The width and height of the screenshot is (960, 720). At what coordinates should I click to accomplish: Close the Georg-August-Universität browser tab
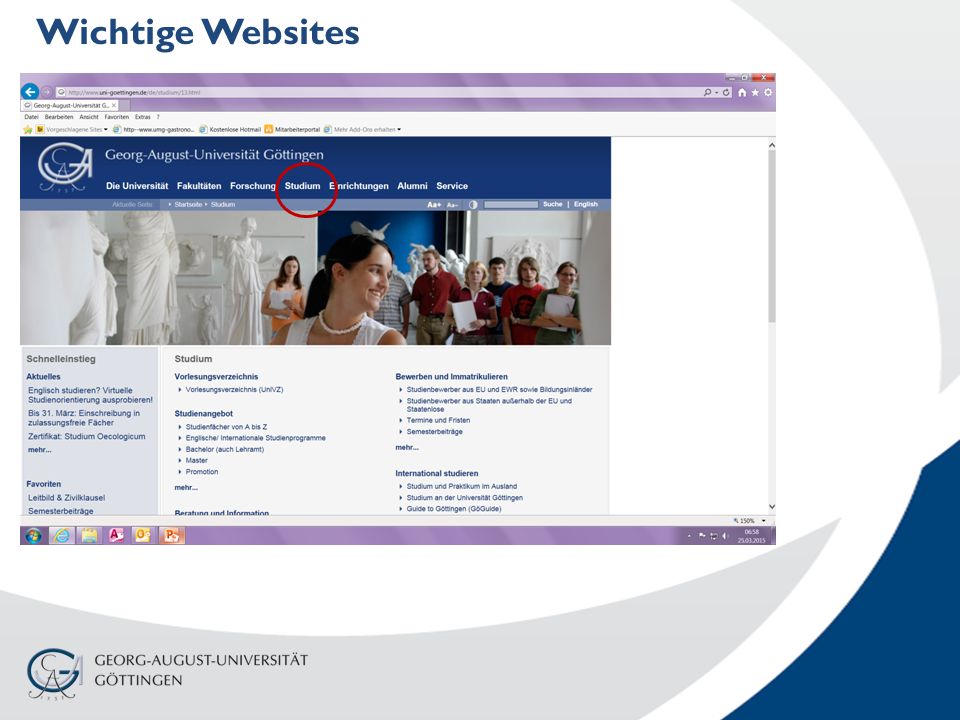[114, 105]
